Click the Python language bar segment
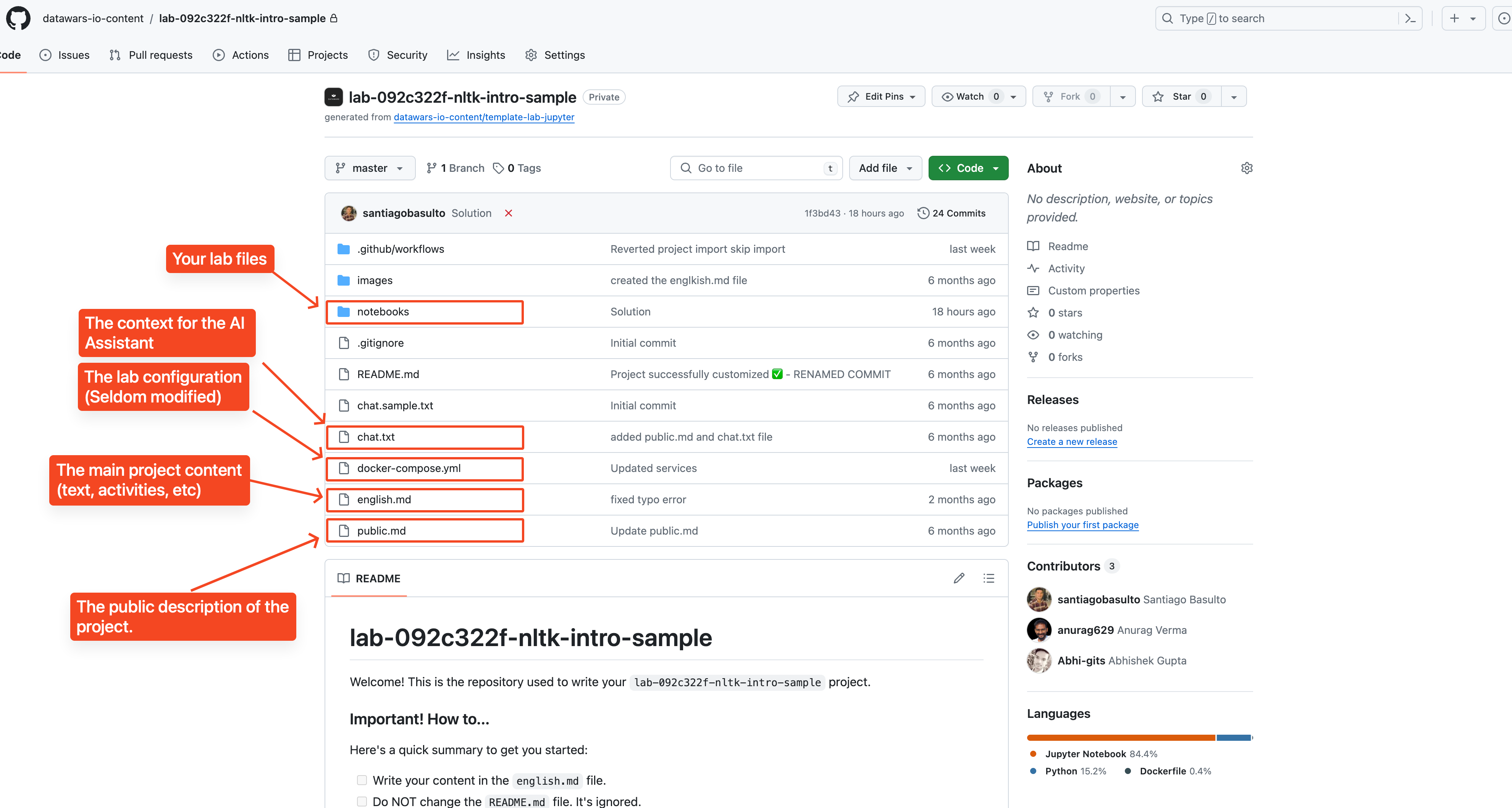The image size is (1512, 808). point(1234,737)
